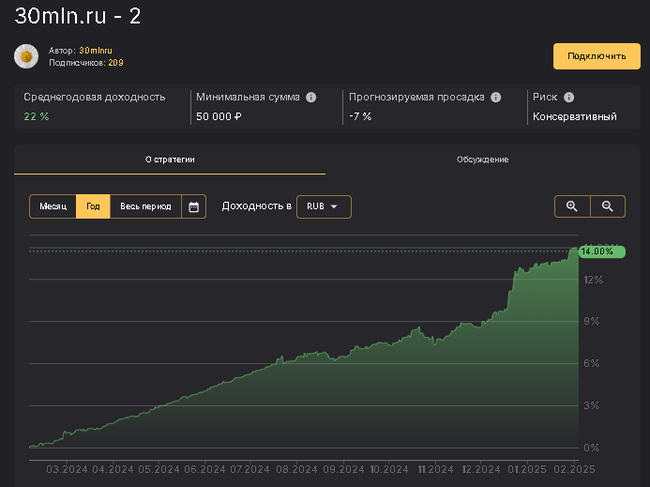Switch chart to Весь период
The height and width of the screenshot is (487, 650).
(x=146, y=207)
